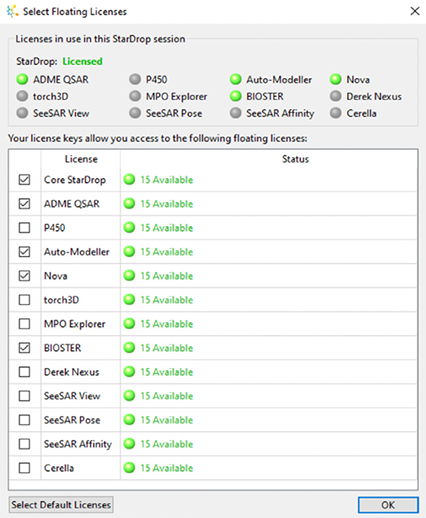Tick the Cerella license checkbox
Screen dimensions: 426x518
coord(24,468)
